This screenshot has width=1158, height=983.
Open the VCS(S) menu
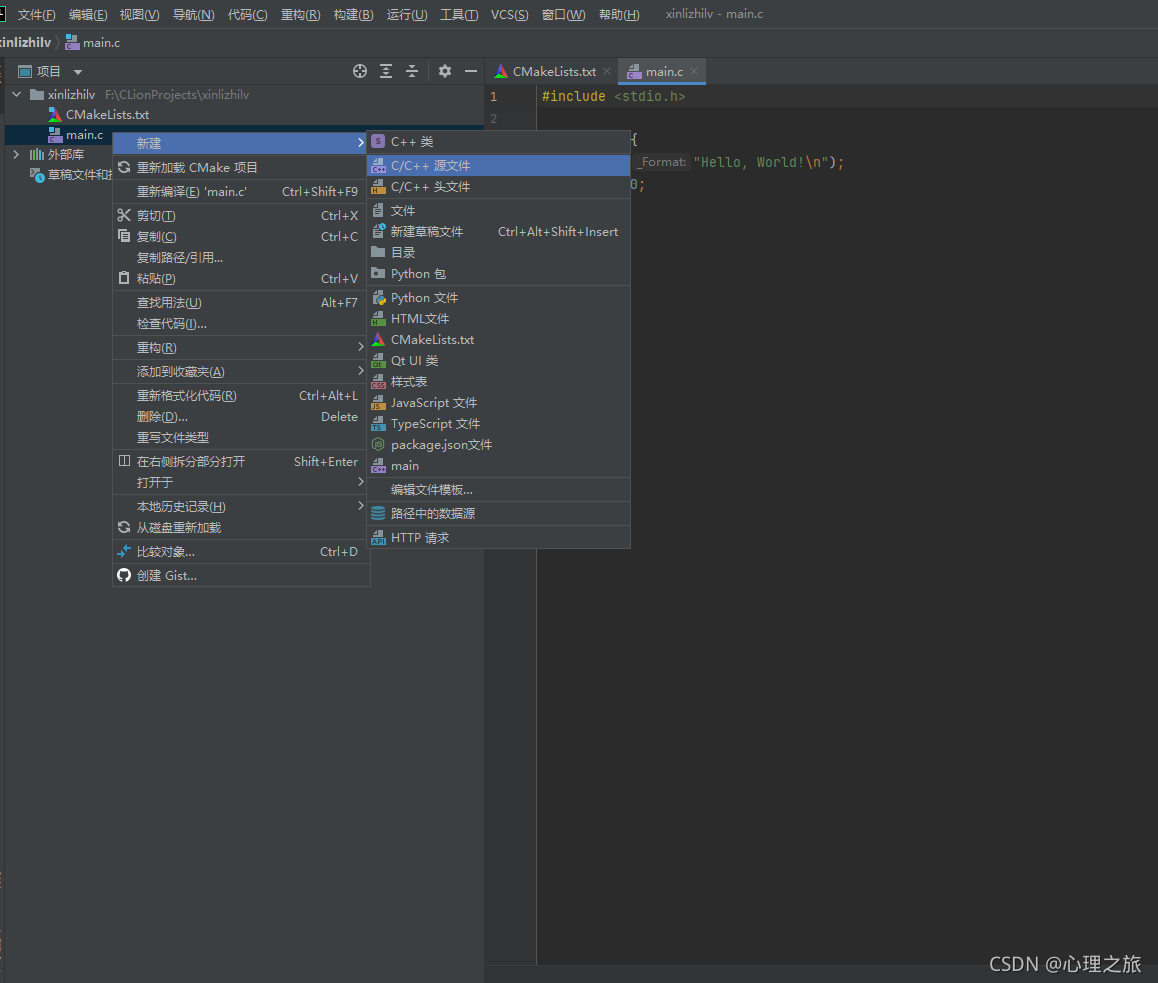pyautogui.click(x=510, y=15)
